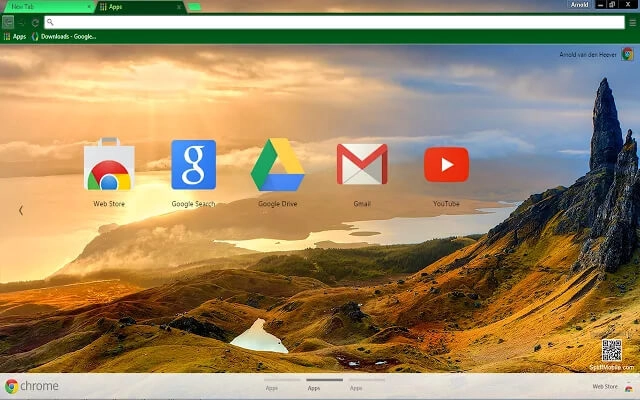Screen dimensions: 640x400
Task: Close the New Tab tab
Action: pyautogui.click(x=89, y=7)
